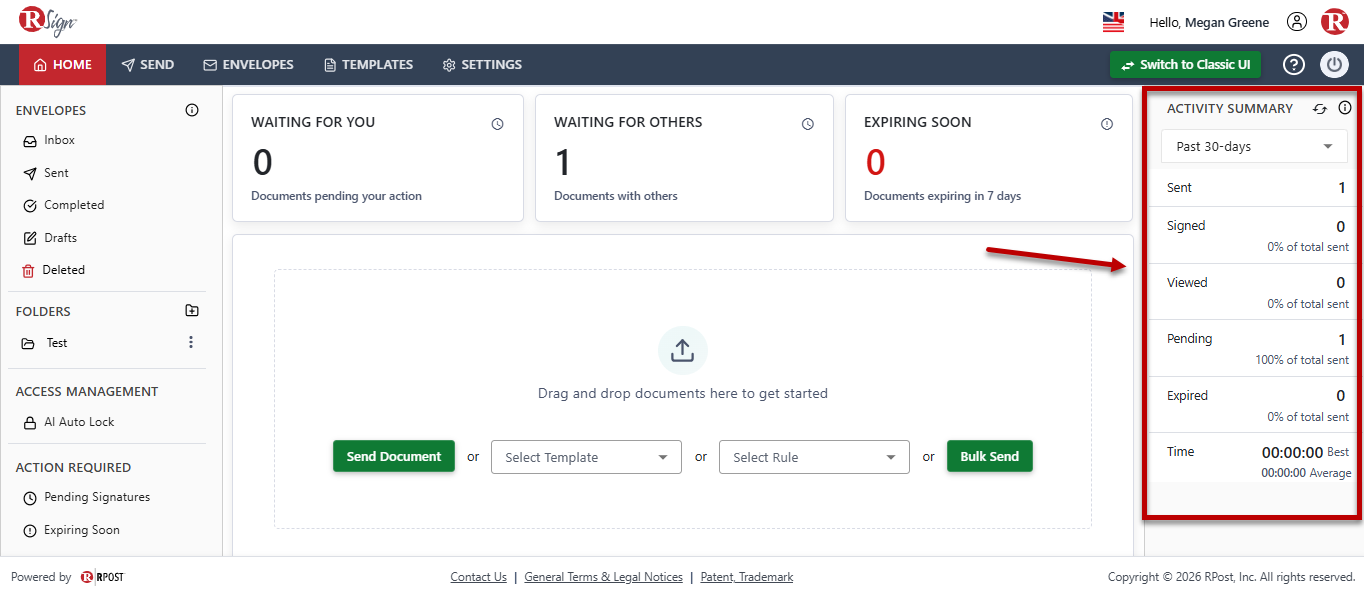Open the Envelopes tab in navigation bar
Viewport: 1364px width, 593px height.
248,65
